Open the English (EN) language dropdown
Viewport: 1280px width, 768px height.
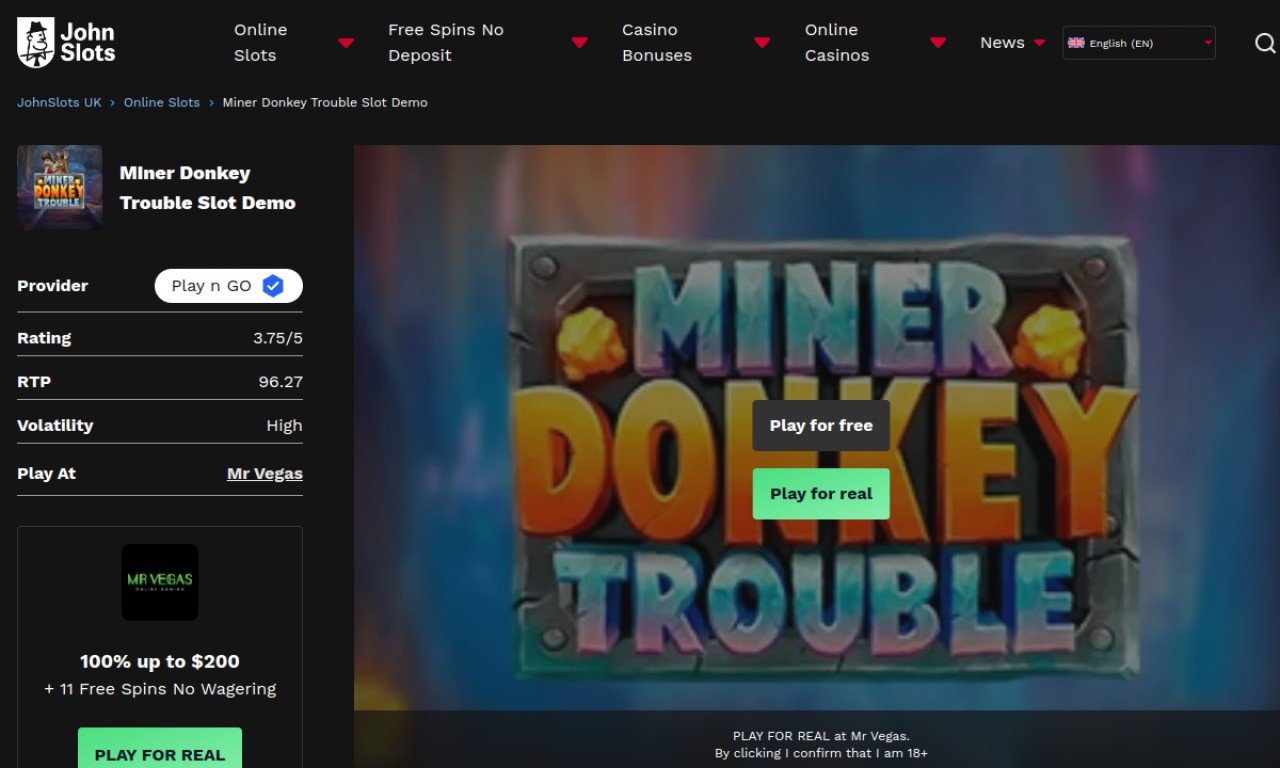click(x=1139, y=43)
